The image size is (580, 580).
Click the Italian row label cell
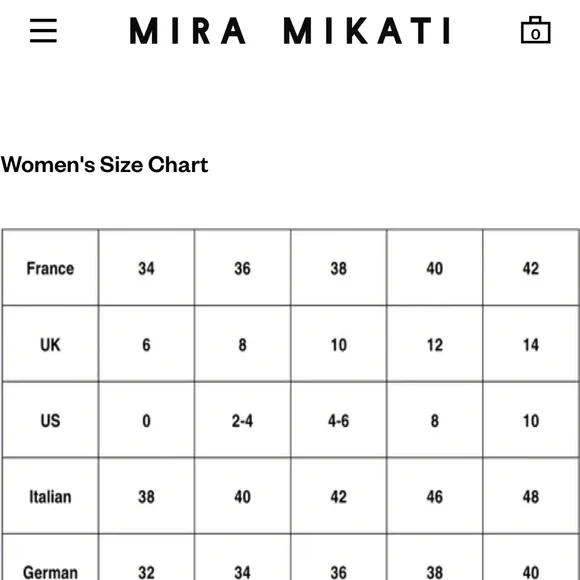pos(50,496)
